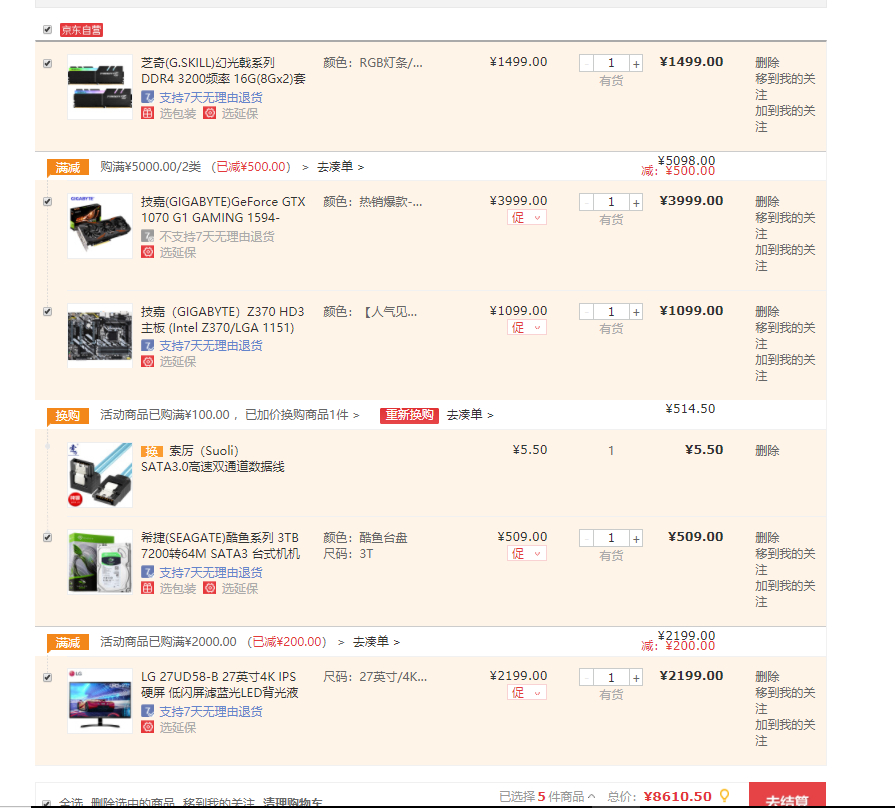Expand the 已选择5件商品 selected items list

tap(547, 796)
